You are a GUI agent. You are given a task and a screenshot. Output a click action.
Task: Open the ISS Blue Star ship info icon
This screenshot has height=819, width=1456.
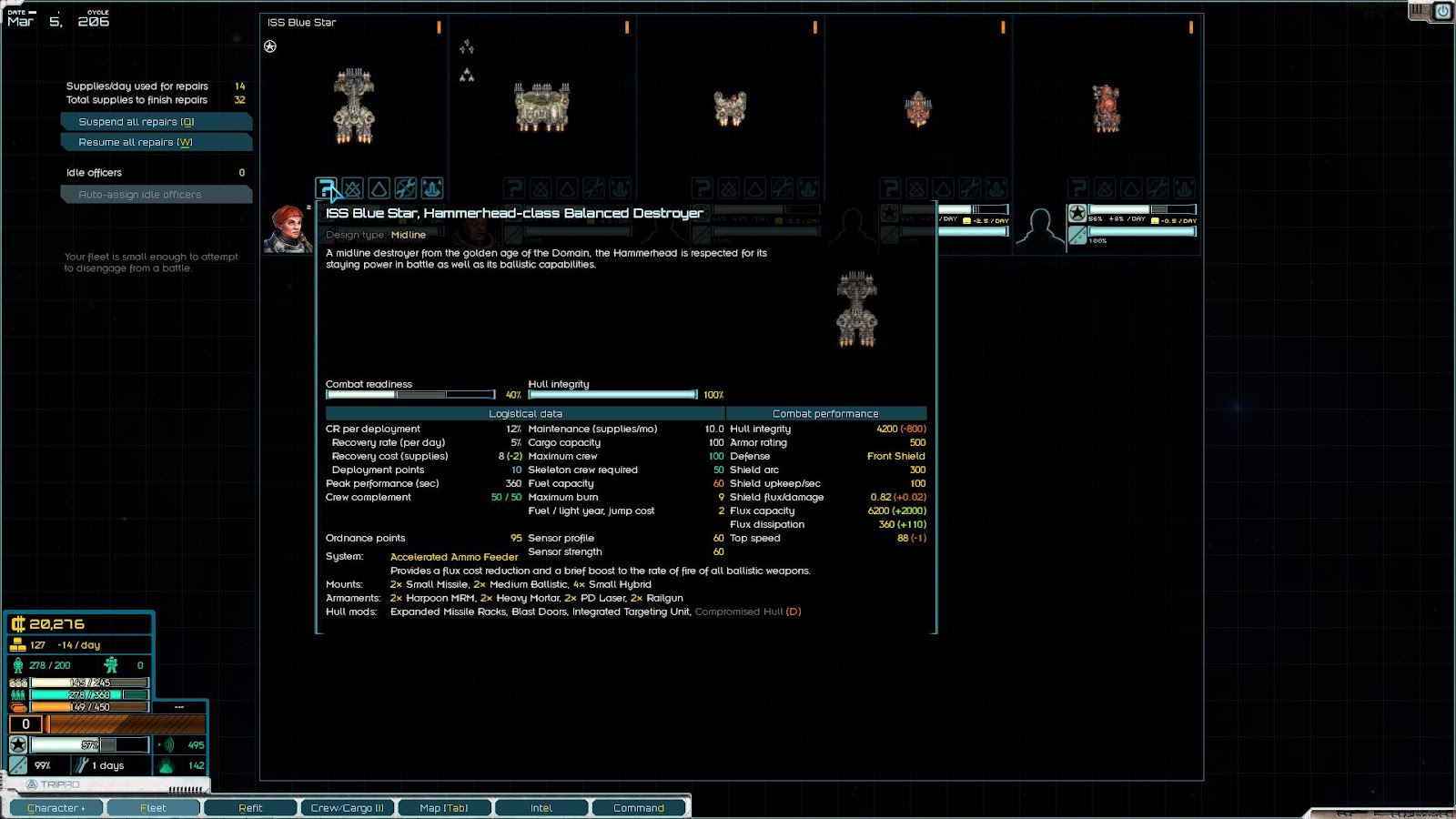pyautogui.click(x=326, y=188)
